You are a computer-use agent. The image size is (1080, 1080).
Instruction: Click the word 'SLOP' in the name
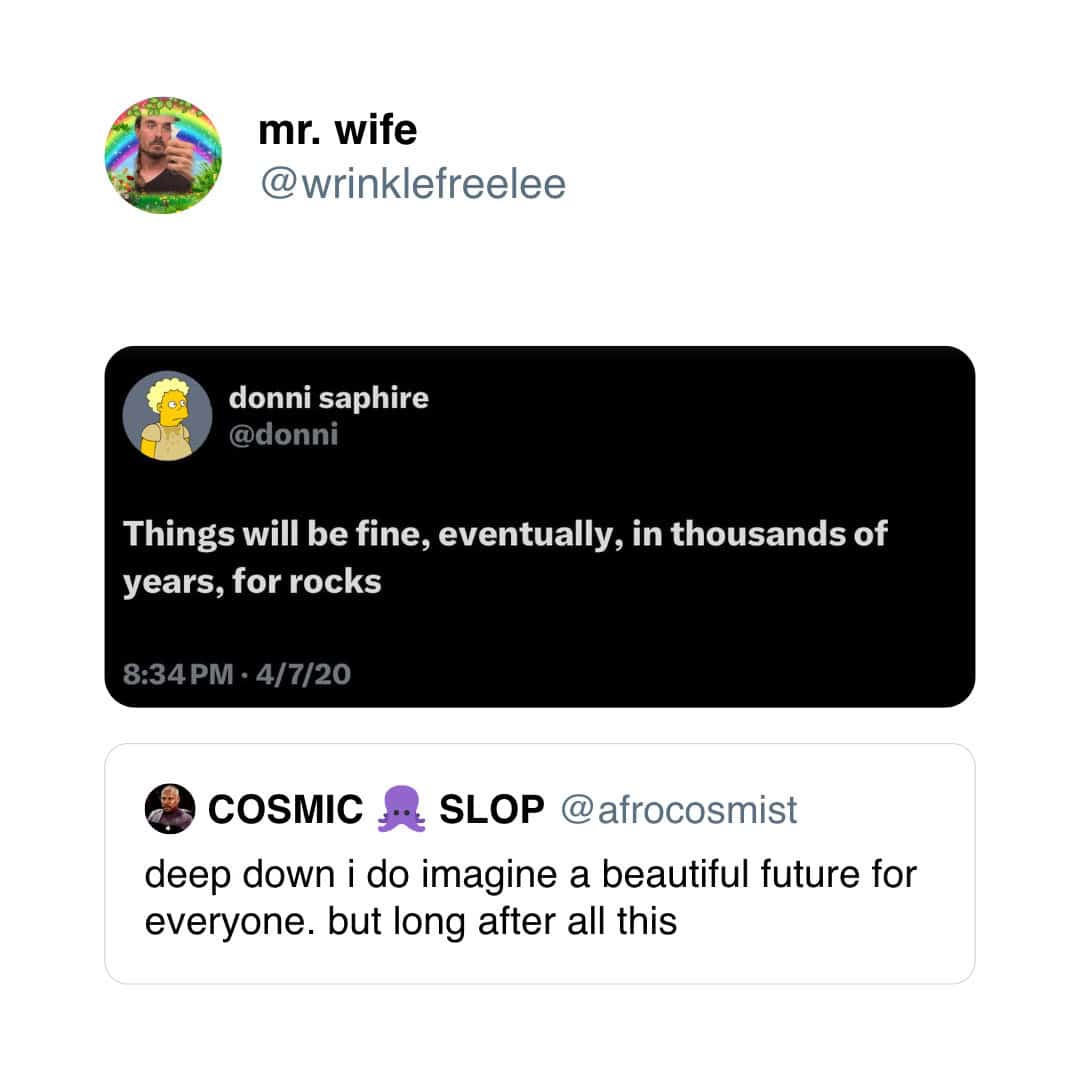[492, 809]
